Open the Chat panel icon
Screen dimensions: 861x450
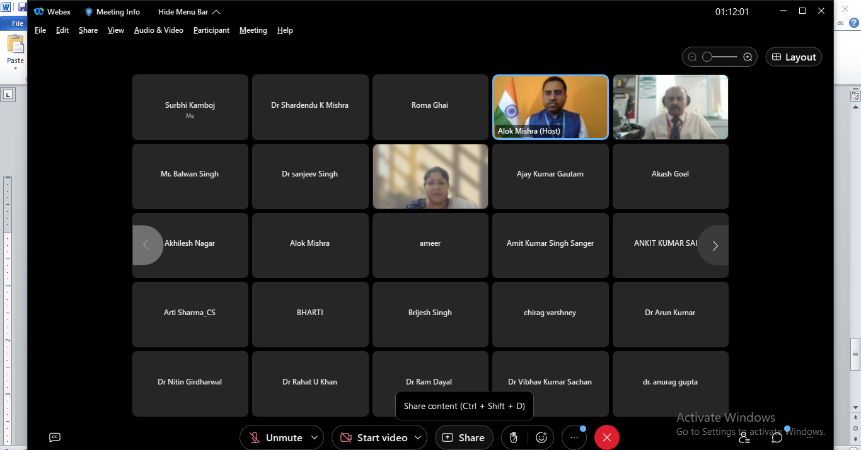(x=777, y=437)
